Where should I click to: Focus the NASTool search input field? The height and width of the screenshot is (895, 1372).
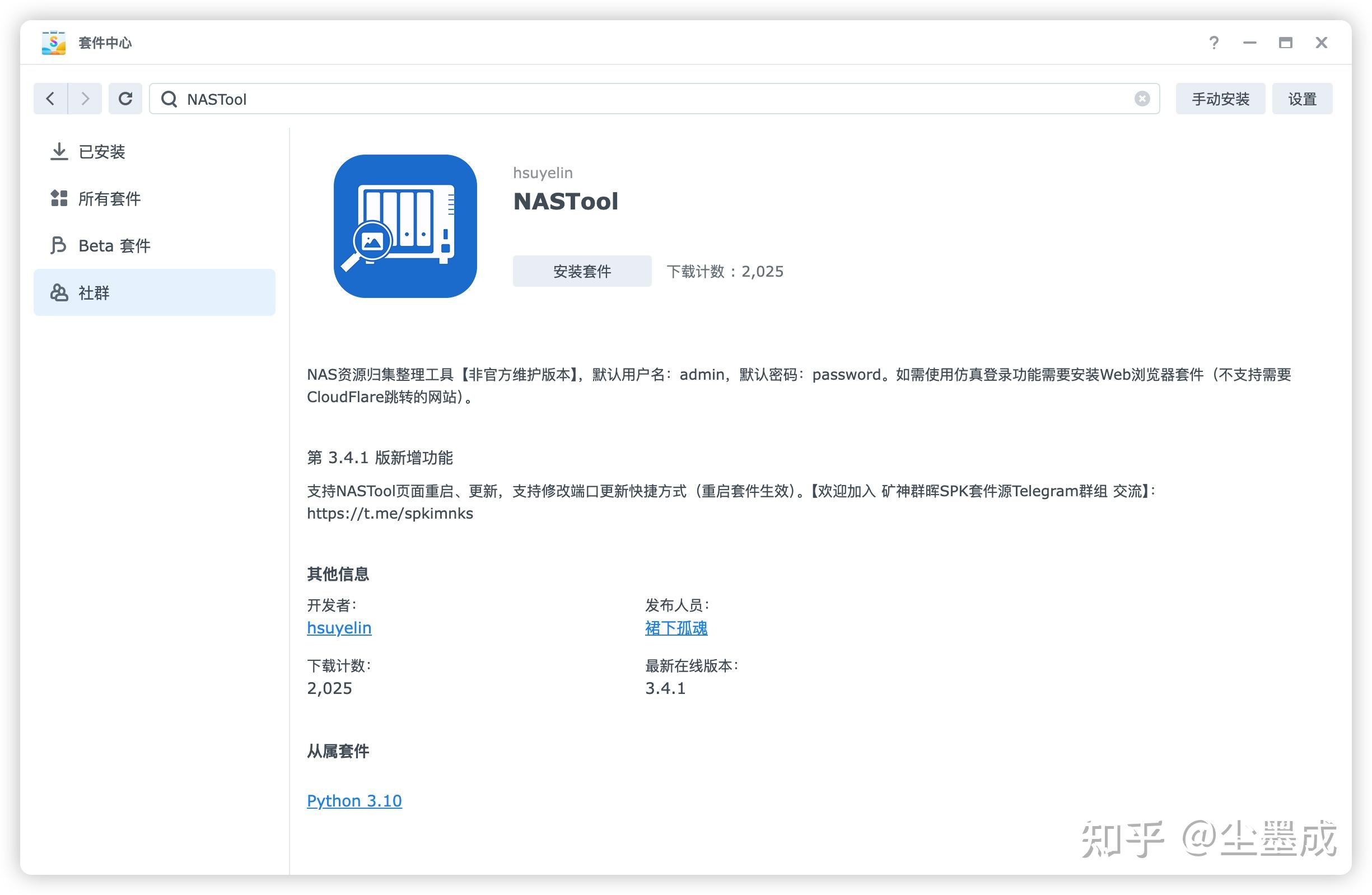[x=634, y=99]
